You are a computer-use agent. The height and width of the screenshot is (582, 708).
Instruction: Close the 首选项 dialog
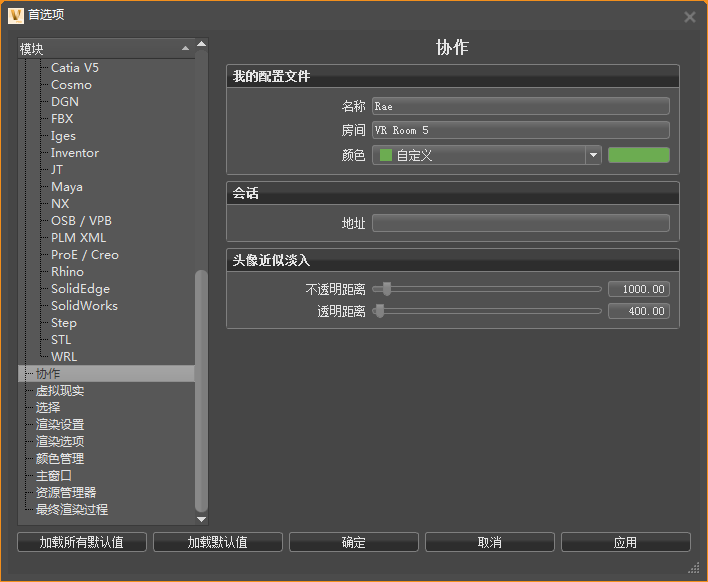tap(689, 17)
